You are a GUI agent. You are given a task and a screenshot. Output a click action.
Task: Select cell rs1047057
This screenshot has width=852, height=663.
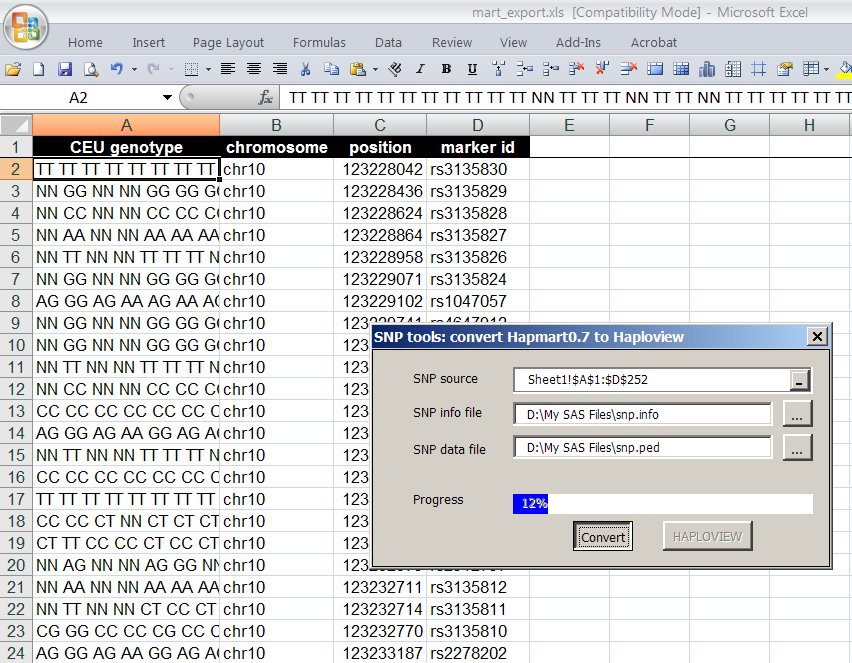478,301
